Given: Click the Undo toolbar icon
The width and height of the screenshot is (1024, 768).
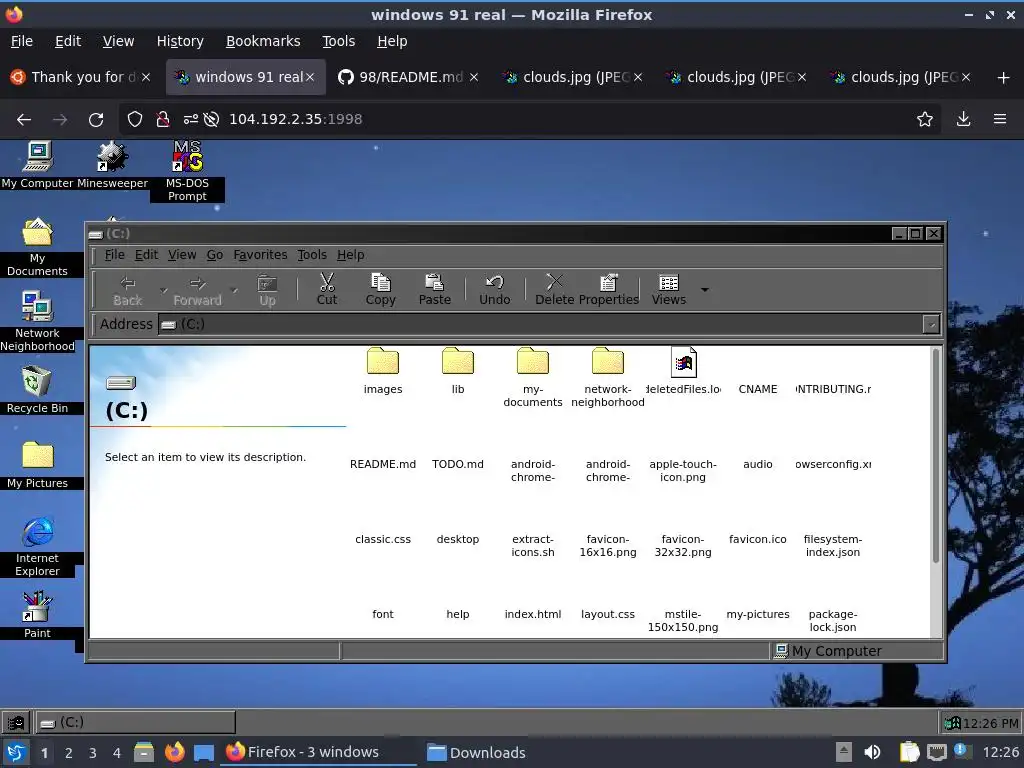Looking at the screenshot, I should pyautogui.click(x=494, y=289).
